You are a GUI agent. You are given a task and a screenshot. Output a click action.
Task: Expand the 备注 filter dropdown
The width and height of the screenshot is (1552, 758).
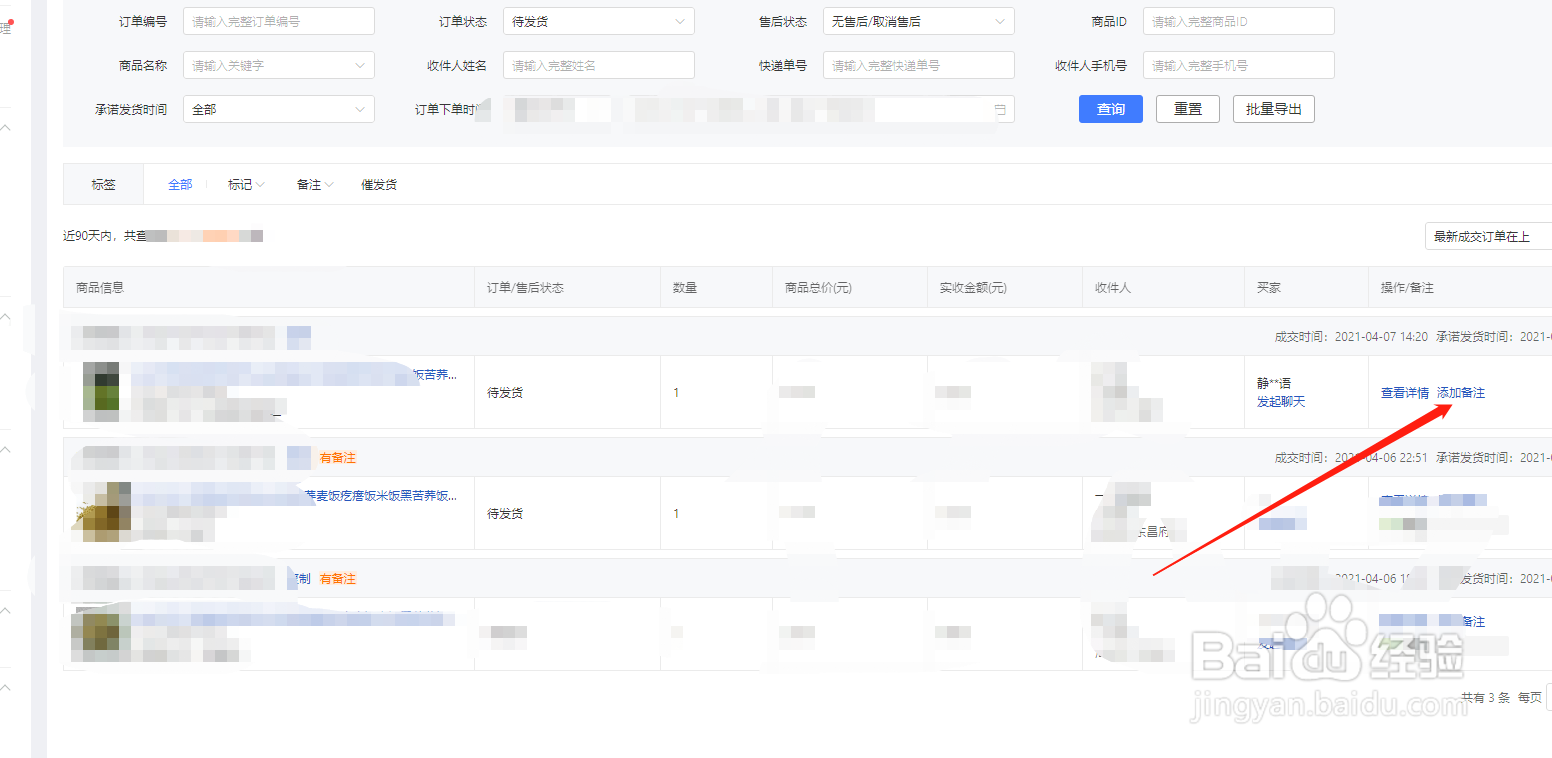click(313, 184)
